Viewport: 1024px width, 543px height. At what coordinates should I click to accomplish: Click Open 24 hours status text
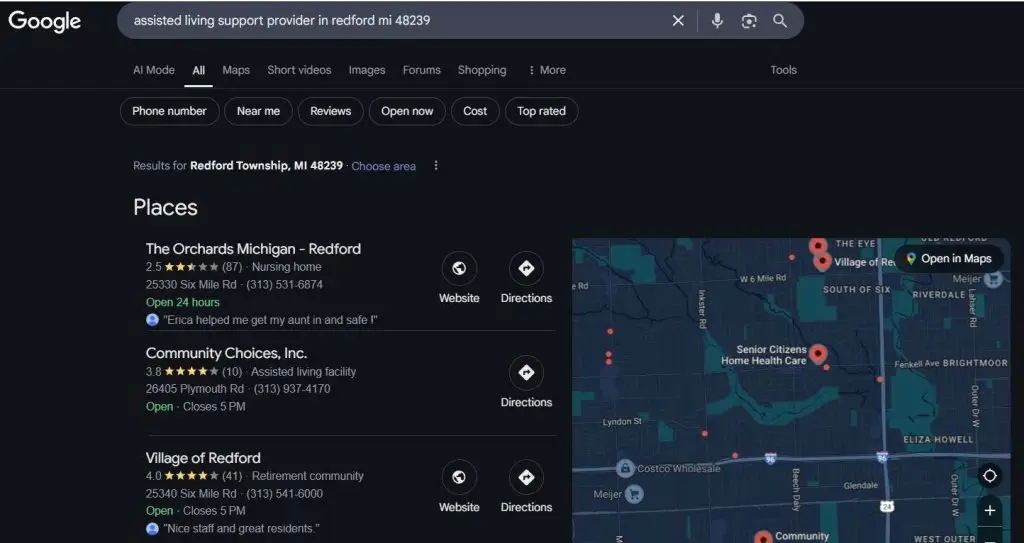183,302
